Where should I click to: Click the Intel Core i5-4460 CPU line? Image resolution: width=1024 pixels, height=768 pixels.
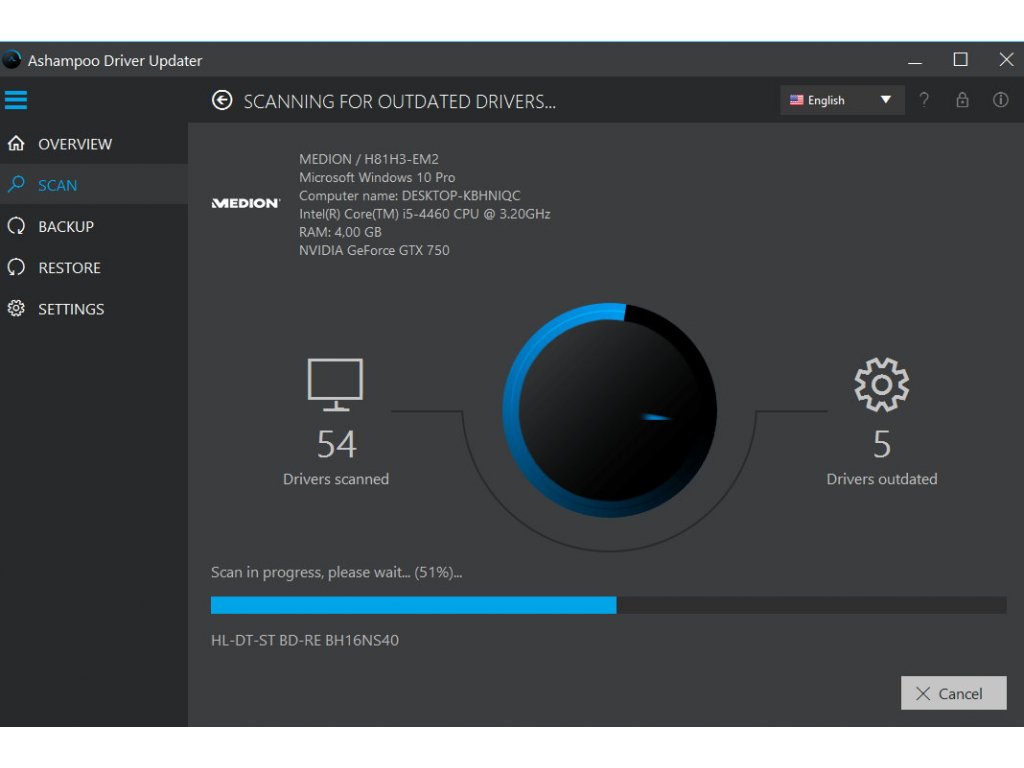(424, 214)
